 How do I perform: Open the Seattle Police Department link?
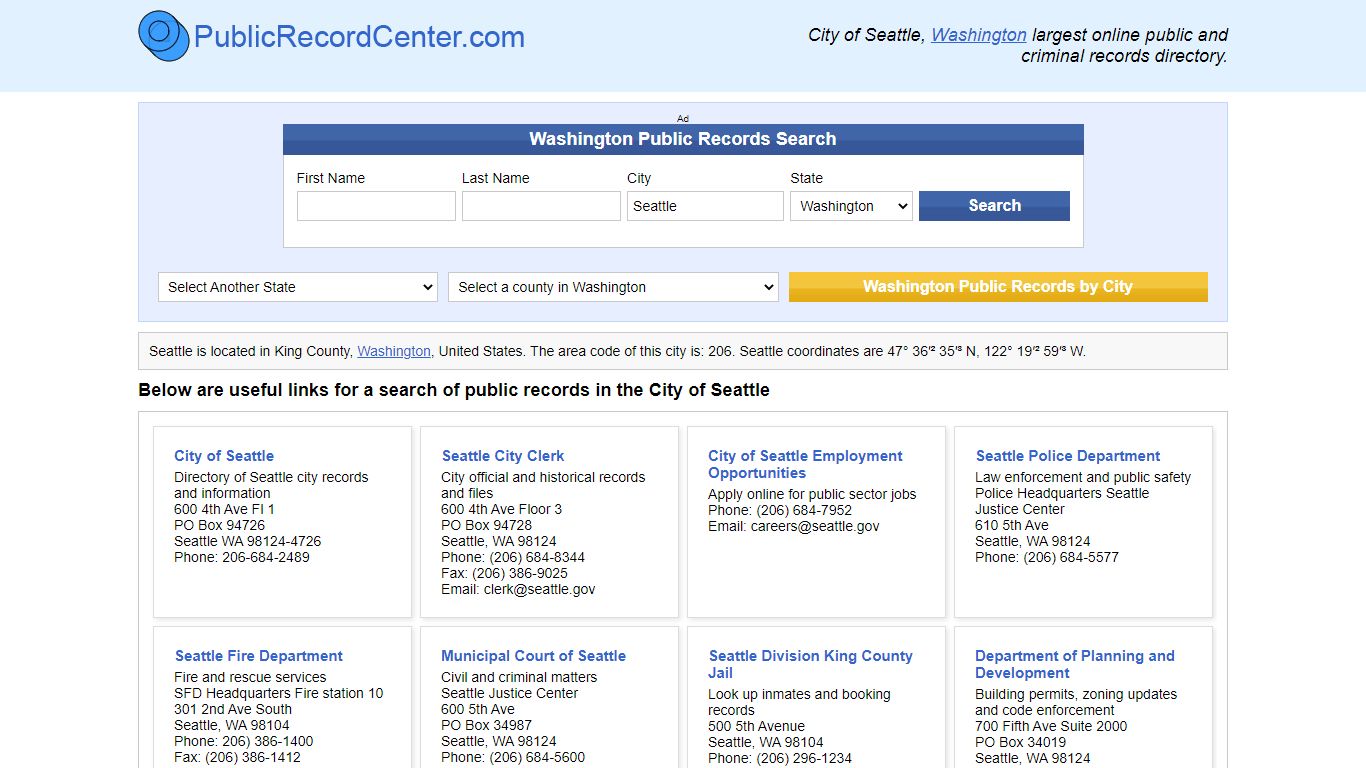pyautogui.click(x=1068, y=456)
